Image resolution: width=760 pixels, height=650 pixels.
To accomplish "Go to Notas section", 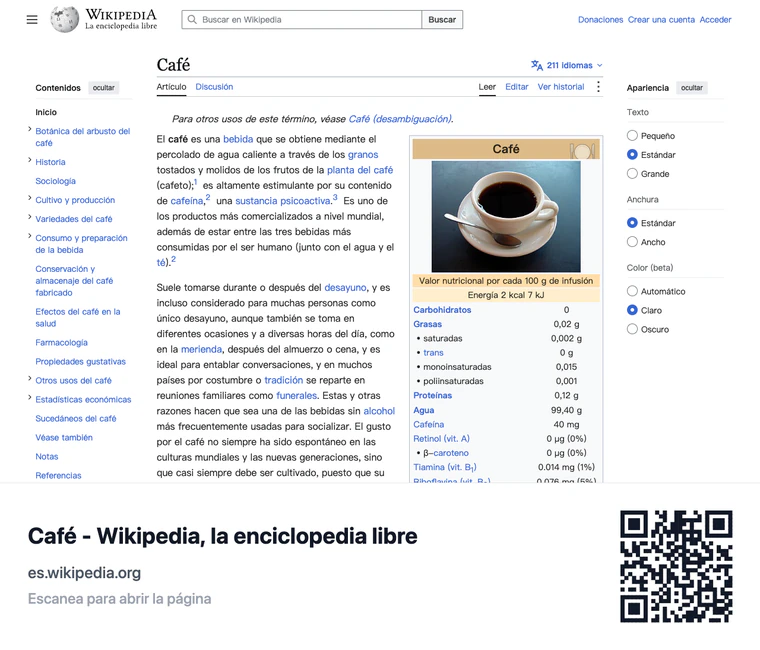I will click(x=47, y=456).
